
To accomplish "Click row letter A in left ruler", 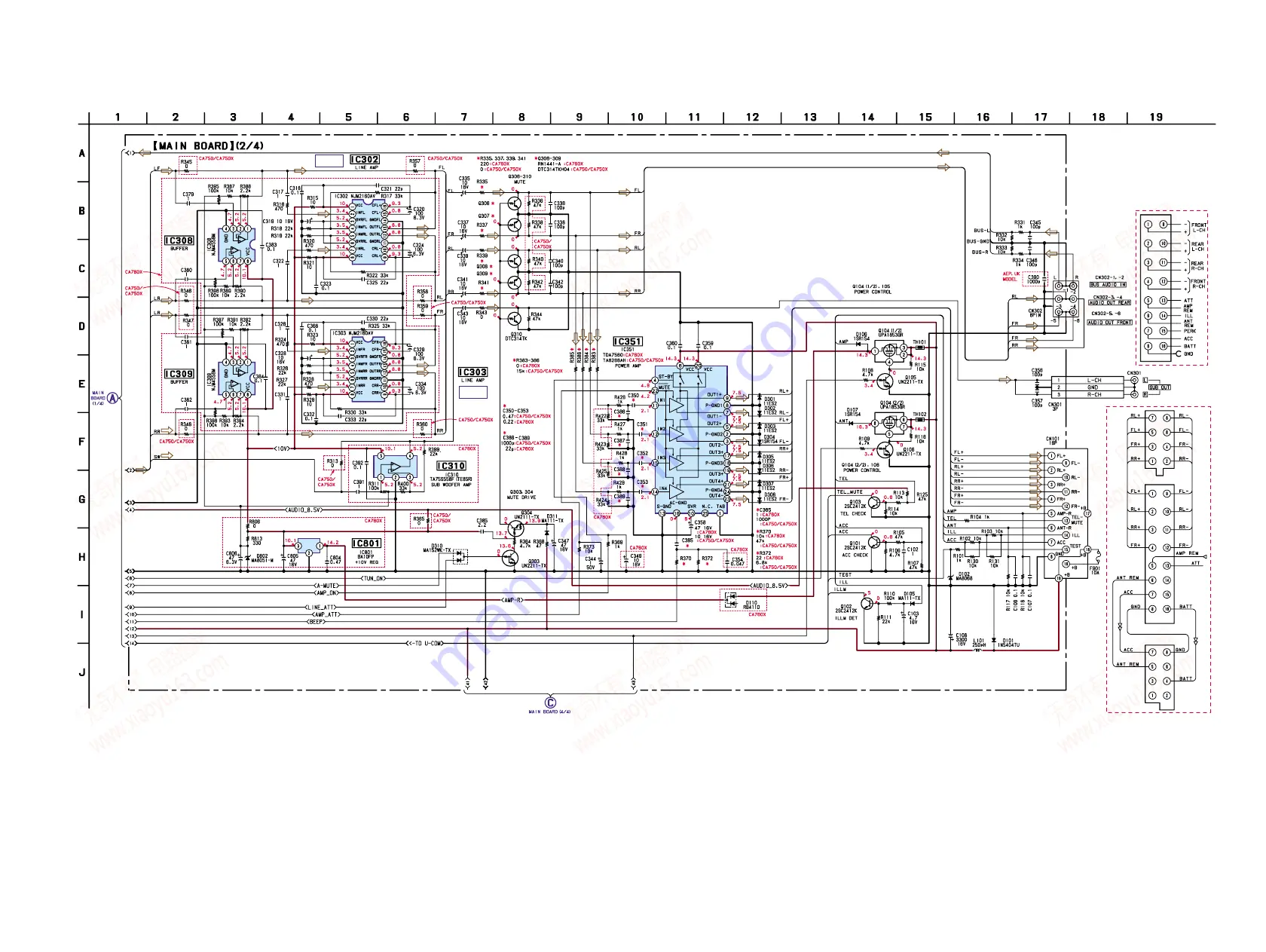I will [x=82, y=153].
